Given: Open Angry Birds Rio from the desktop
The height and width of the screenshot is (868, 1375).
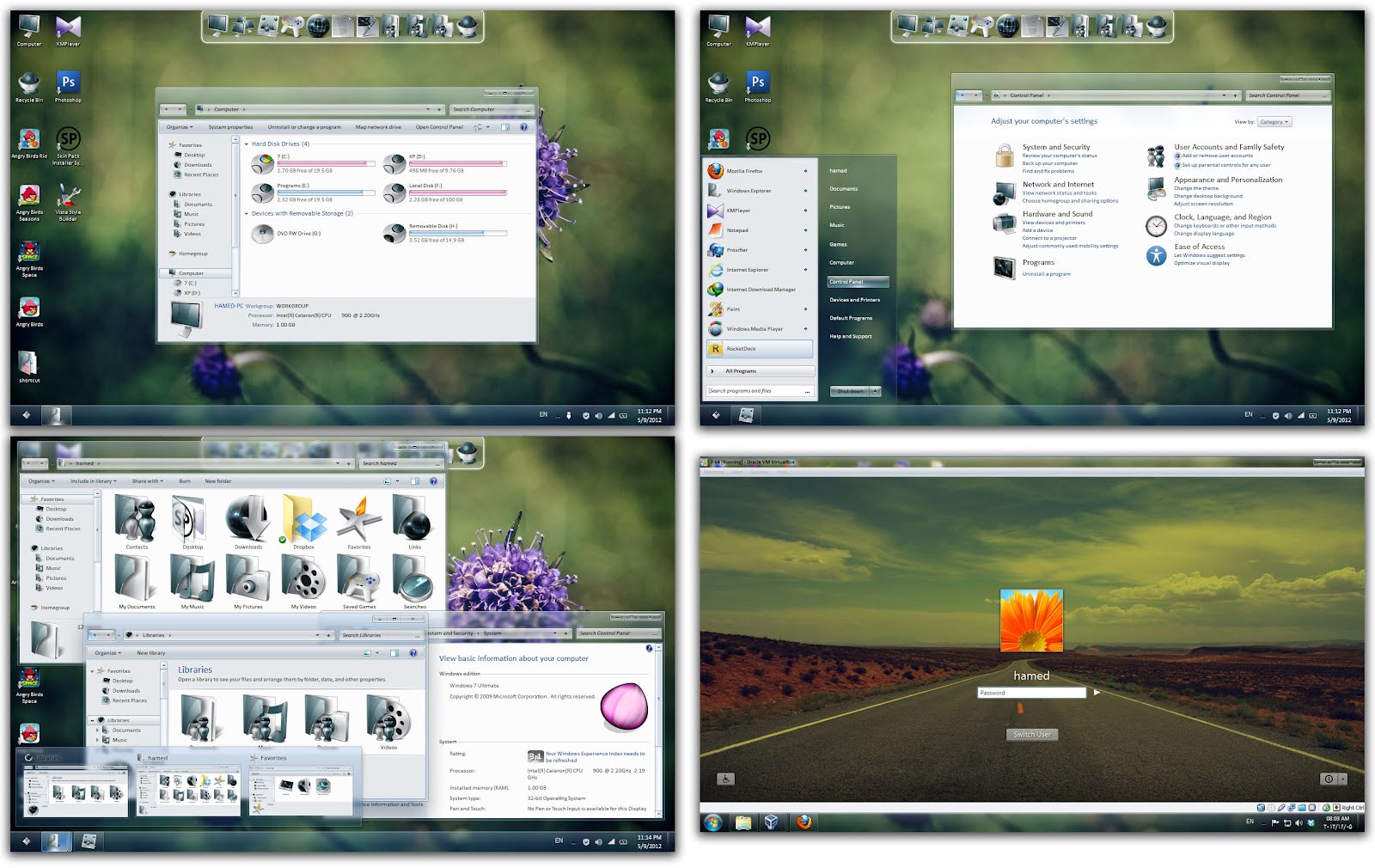Looking at the screenshot, I should 28,138.
